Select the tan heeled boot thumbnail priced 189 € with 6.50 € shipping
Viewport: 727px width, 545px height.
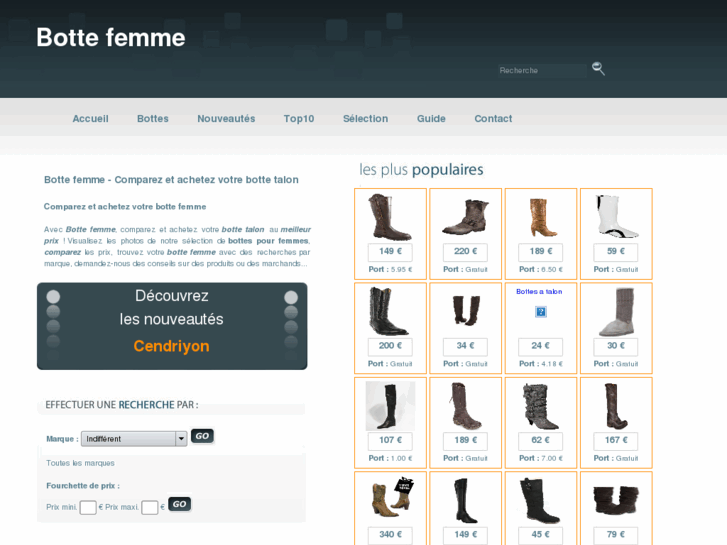click(542, 217)
